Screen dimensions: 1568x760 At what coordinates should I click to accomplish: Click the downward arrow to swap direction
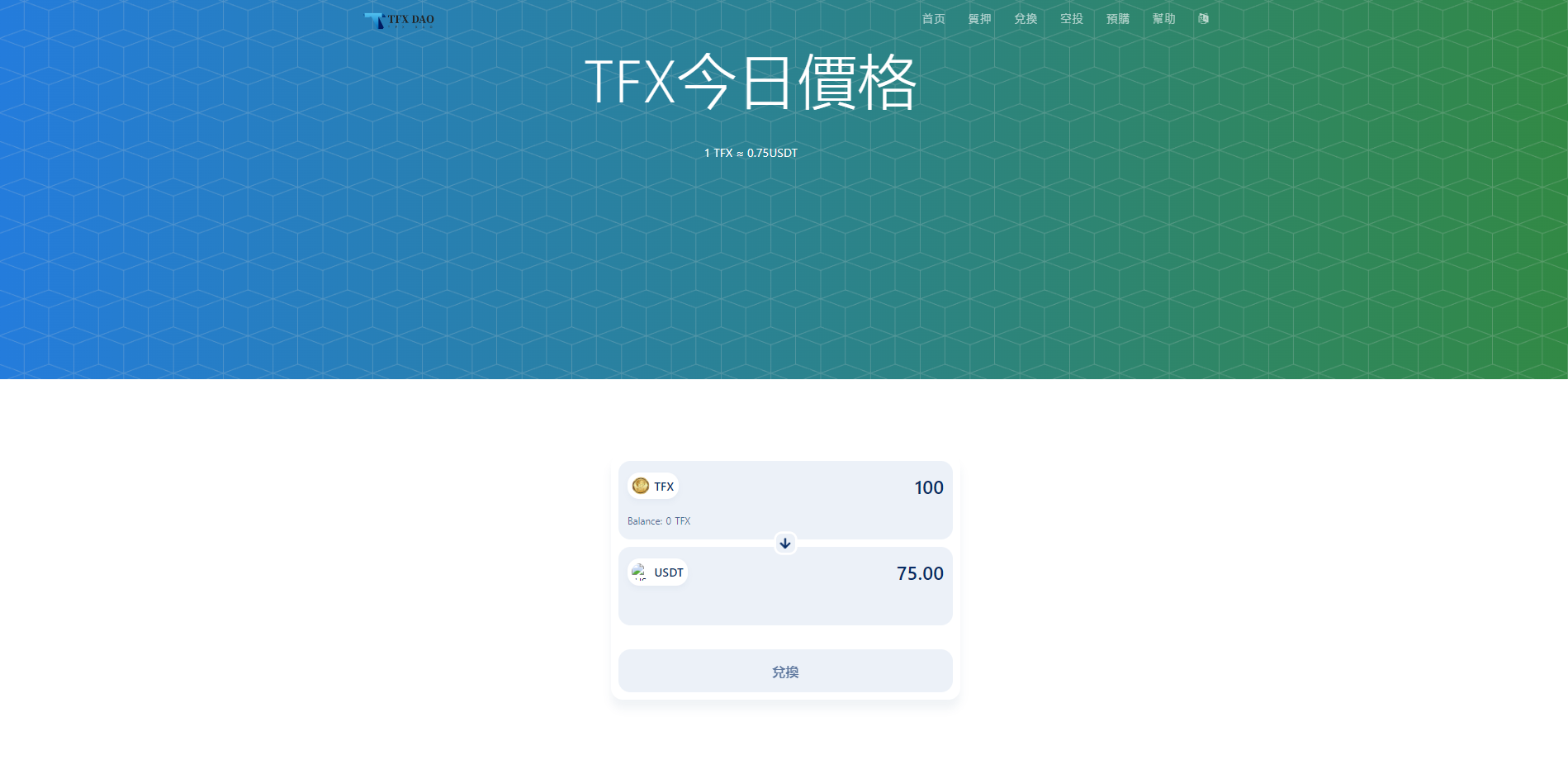[x=784, y=544]
